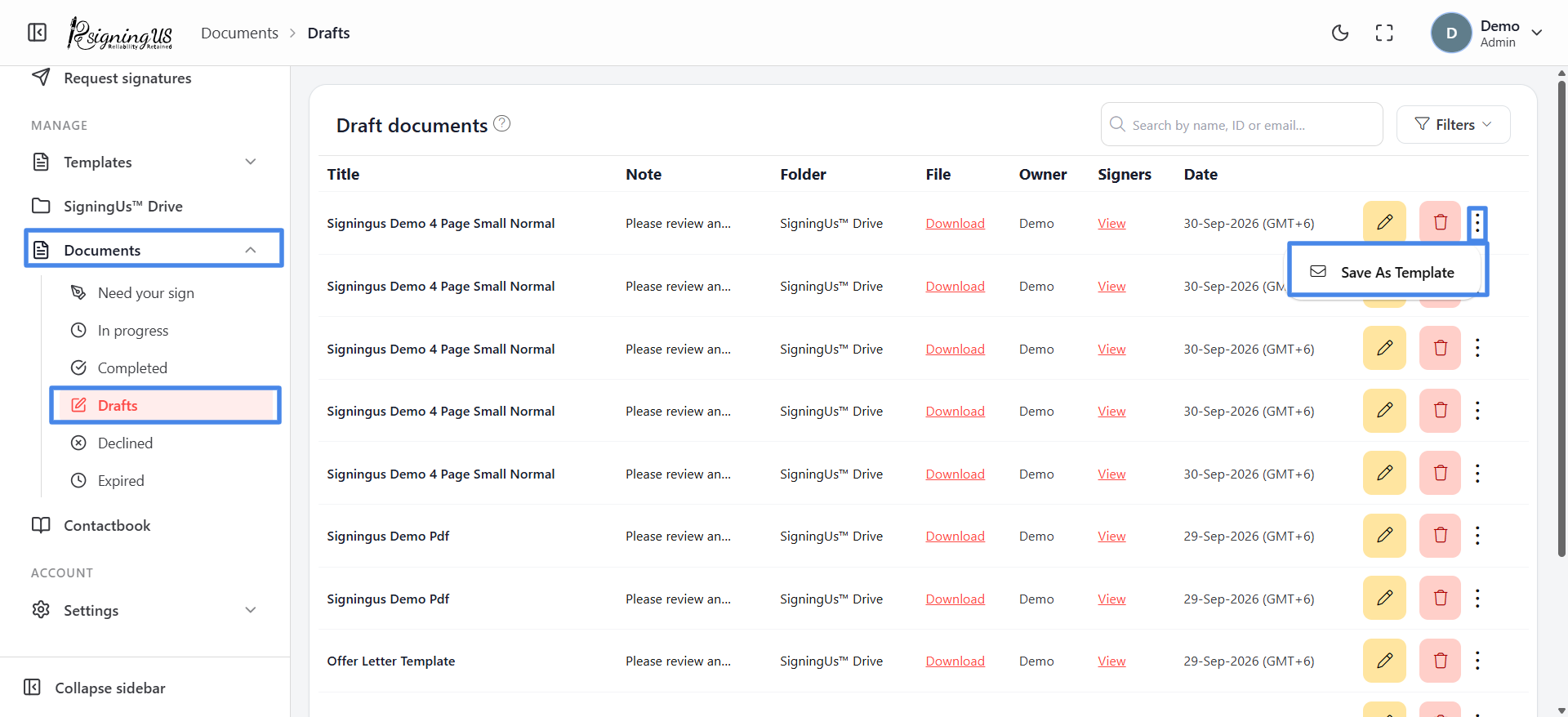Click the Folder column header
1568x717 pixels.
pos(803,174)
